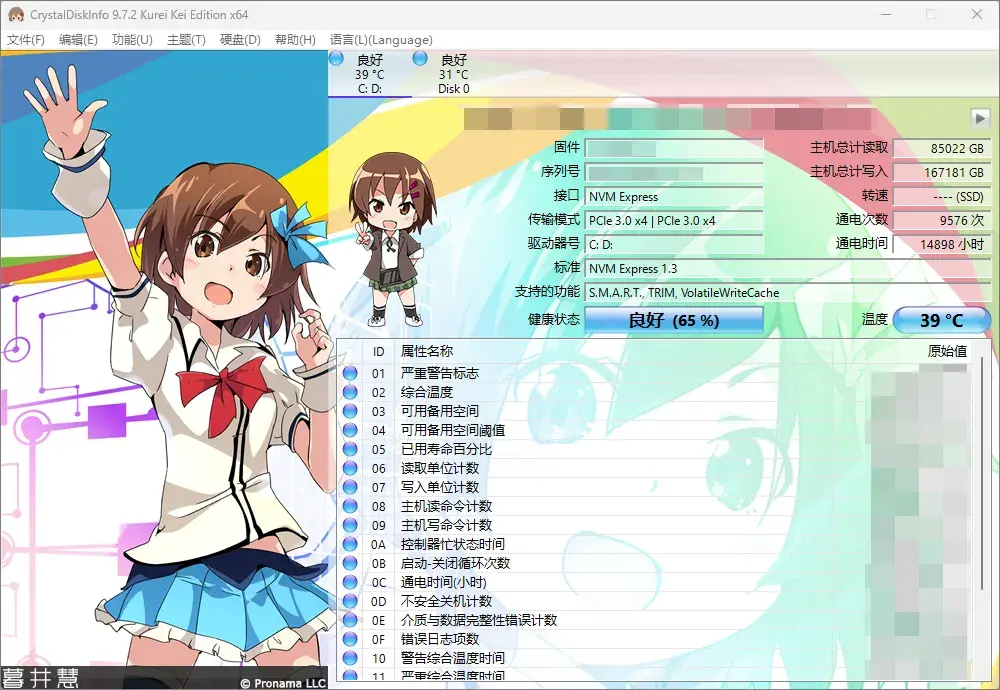This screenshot has width=1000, height=690.
Task: Select the 不安全关机计数 attribute row text
Action: tap(446, 601)
